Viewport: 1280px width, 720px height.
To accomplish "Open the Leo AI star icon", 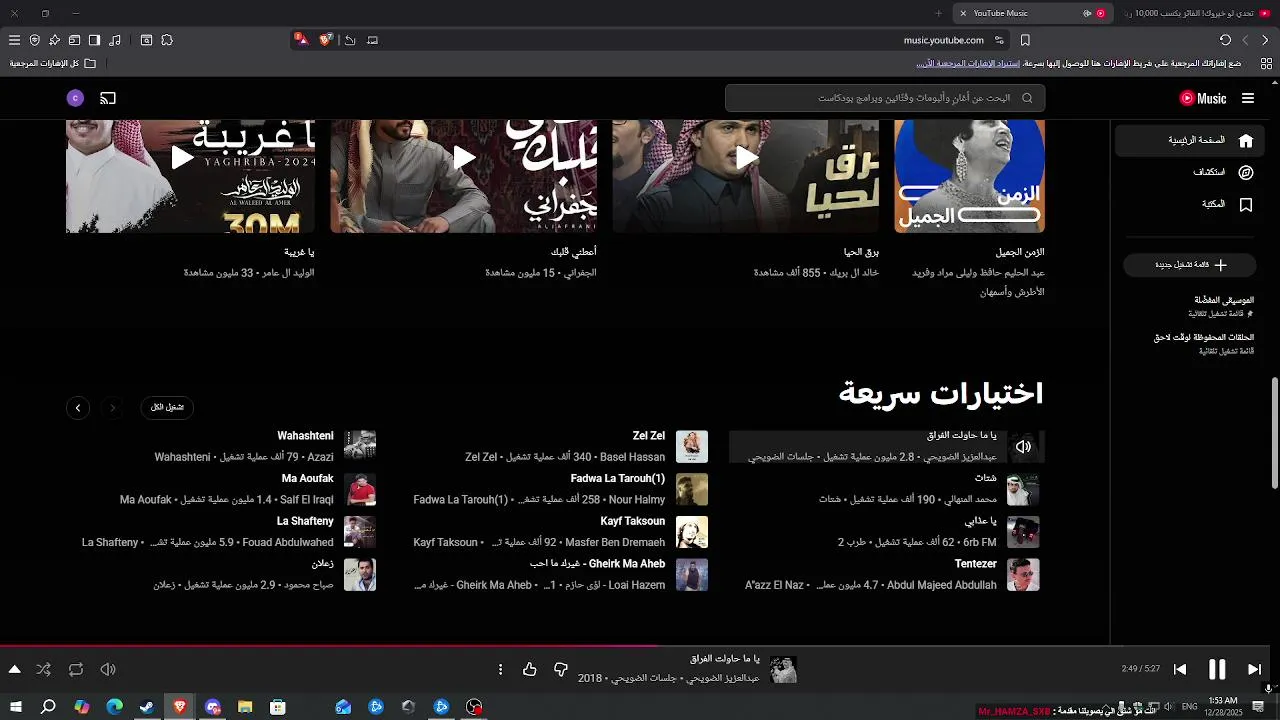I will (x=54, y=40).
